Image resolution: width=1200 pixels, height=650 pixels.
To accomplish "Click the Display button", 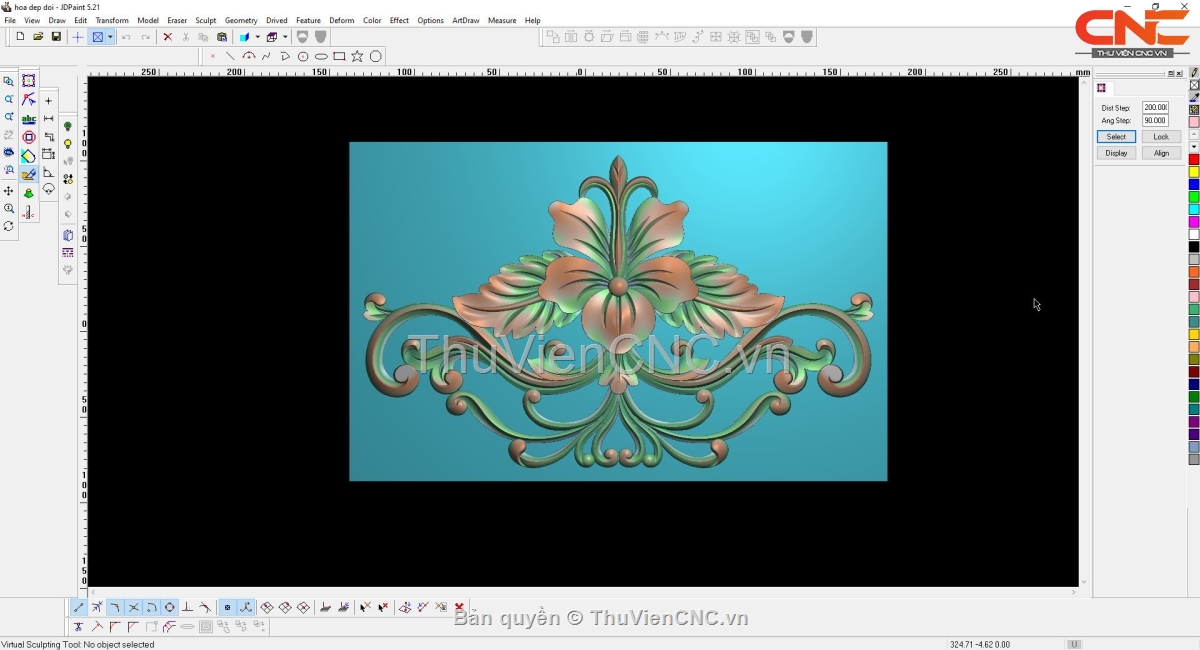I will [x=1116, y=153].
